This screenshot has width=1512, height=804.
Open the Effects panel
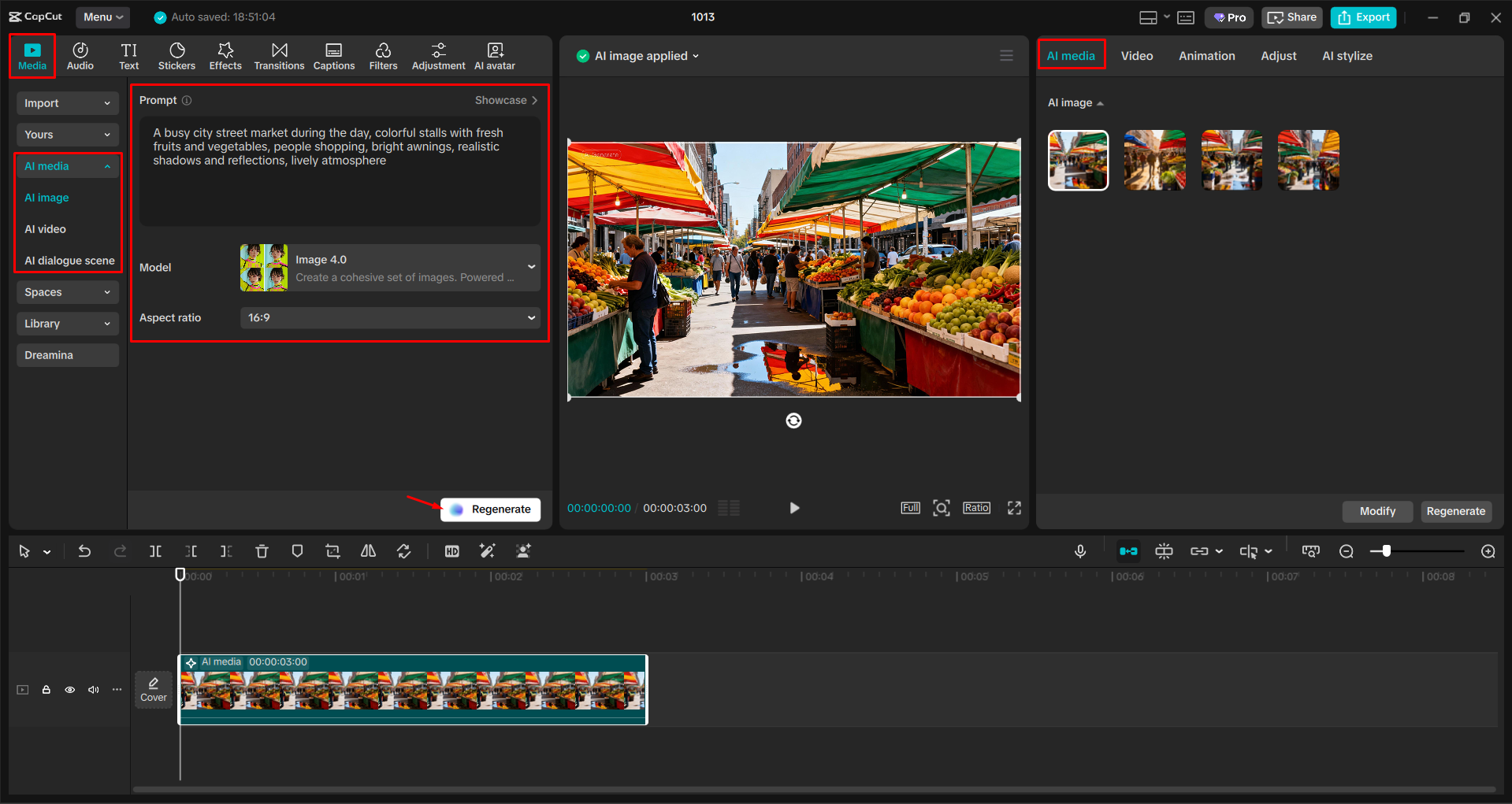click(x=225, y=55)
